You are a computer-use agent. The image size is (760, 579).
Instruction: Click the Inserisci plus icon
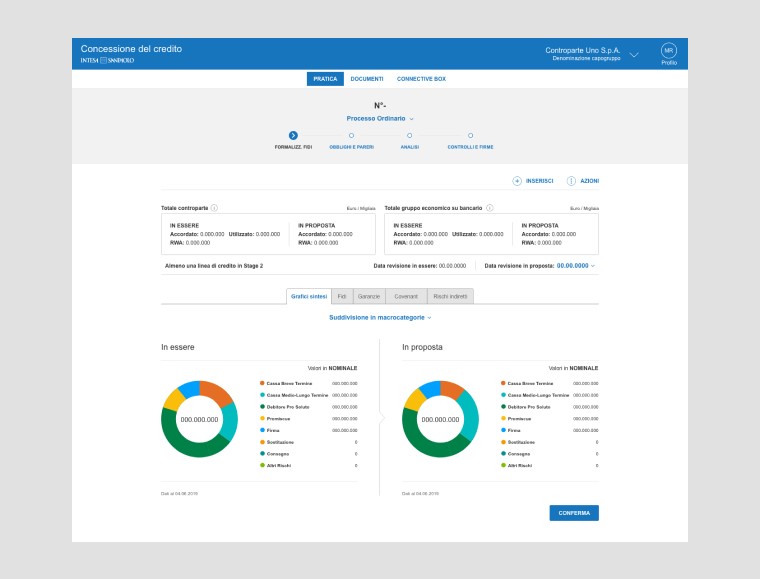(x=517, y=181)
